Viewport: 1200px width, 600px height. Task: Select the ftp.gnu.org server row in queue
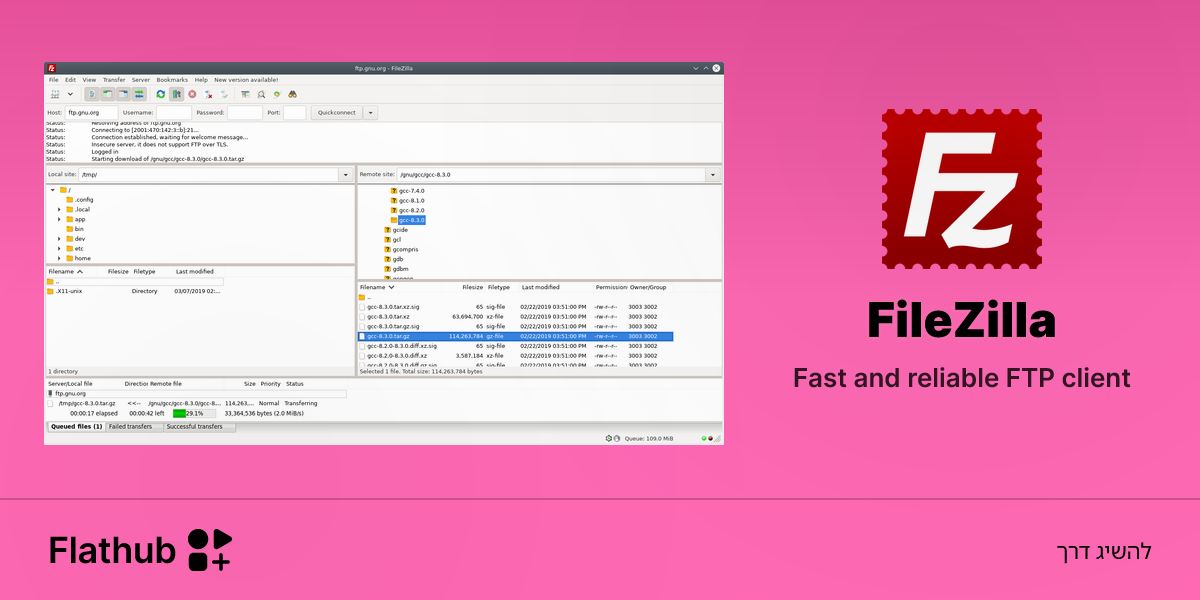coord(196,394)
